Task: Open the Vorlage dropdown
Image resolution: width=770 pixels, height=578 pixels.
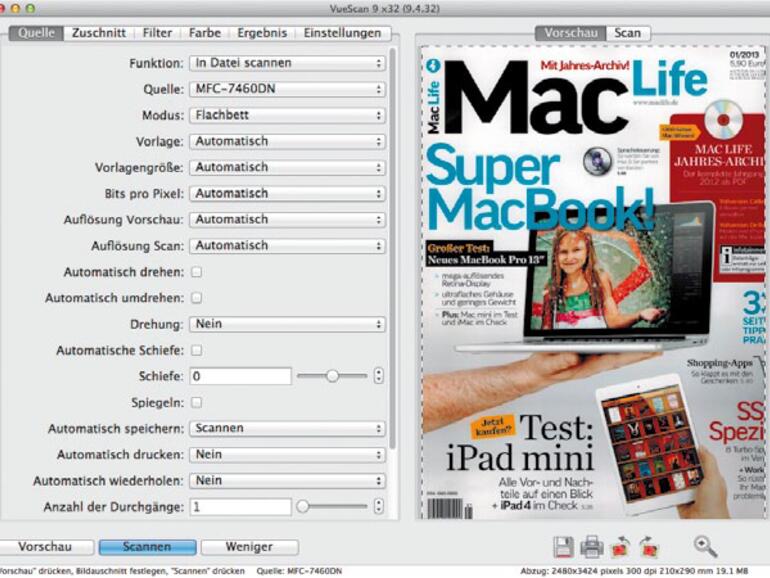Action: (287, 141)
